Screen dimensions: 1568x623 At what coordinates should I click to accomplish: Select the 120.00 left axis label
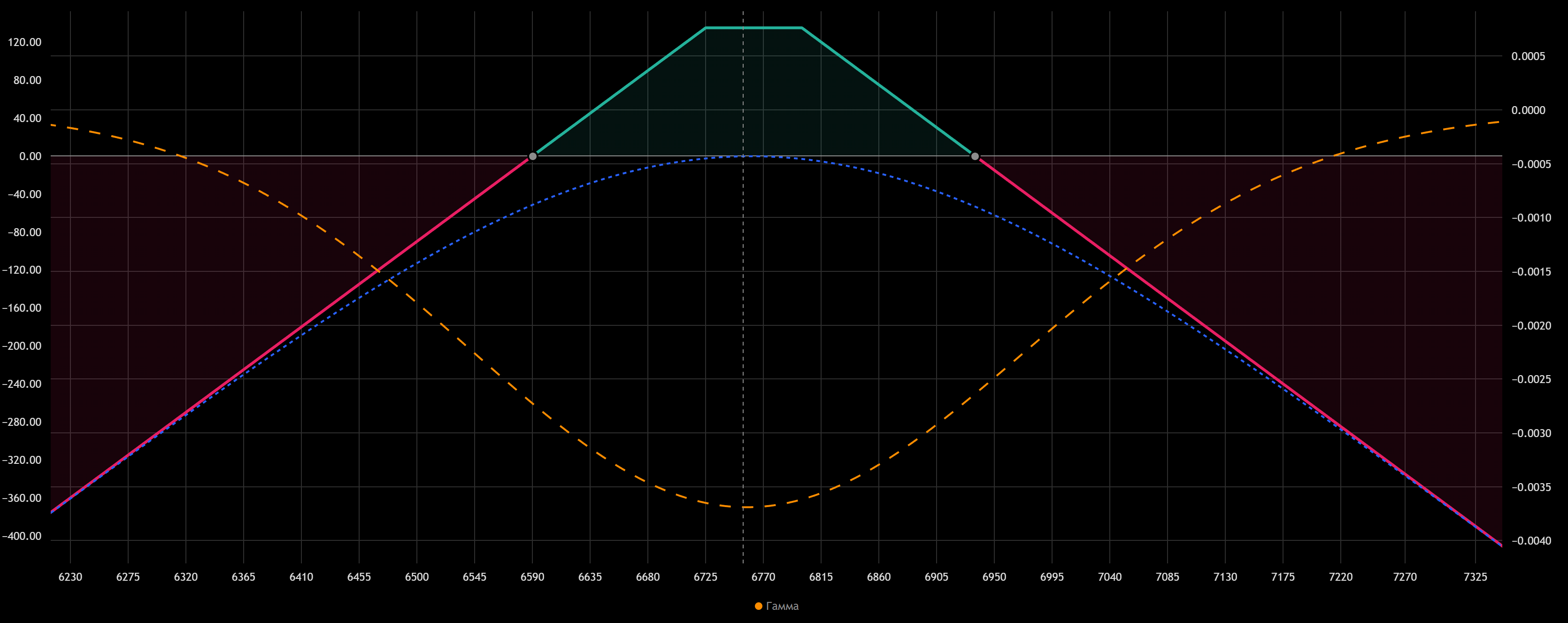(24, 42)
